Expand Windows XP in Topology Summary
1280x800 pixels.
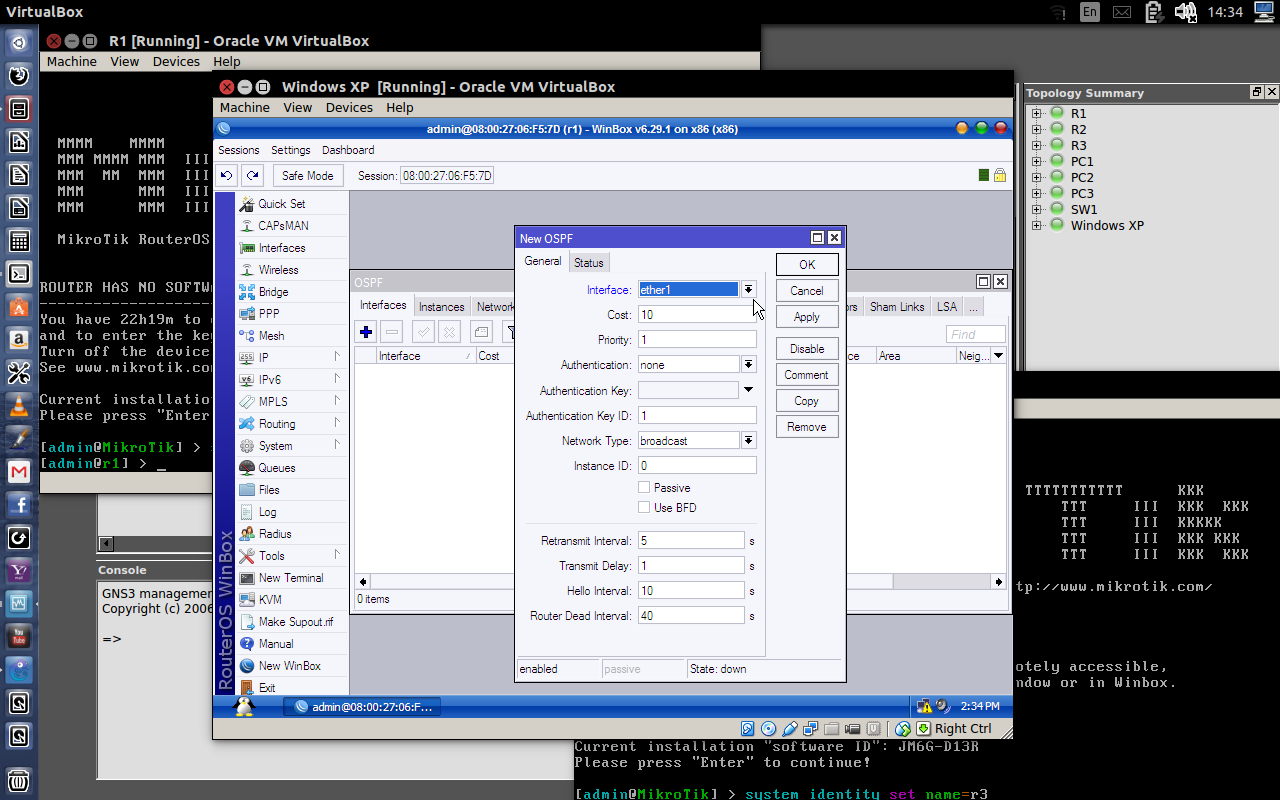pyautogui.click(x=1037, y=226)
